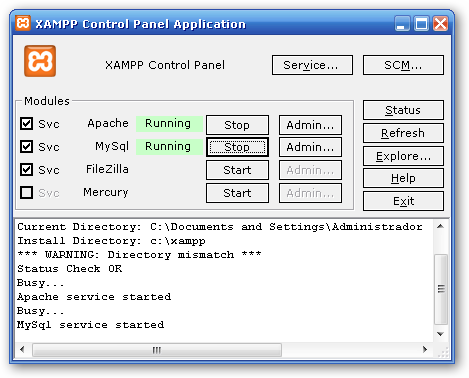Stop the Apache module

coord(237,125)
